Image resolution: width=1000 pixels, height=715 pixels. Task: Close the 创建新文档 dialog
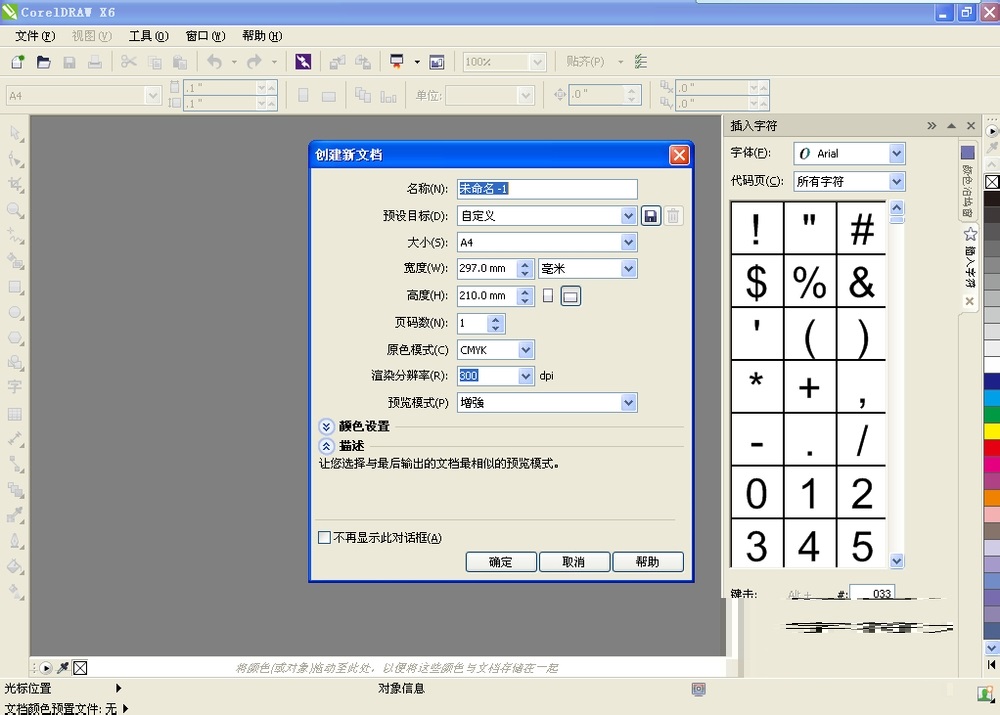[x=679, y=154]
